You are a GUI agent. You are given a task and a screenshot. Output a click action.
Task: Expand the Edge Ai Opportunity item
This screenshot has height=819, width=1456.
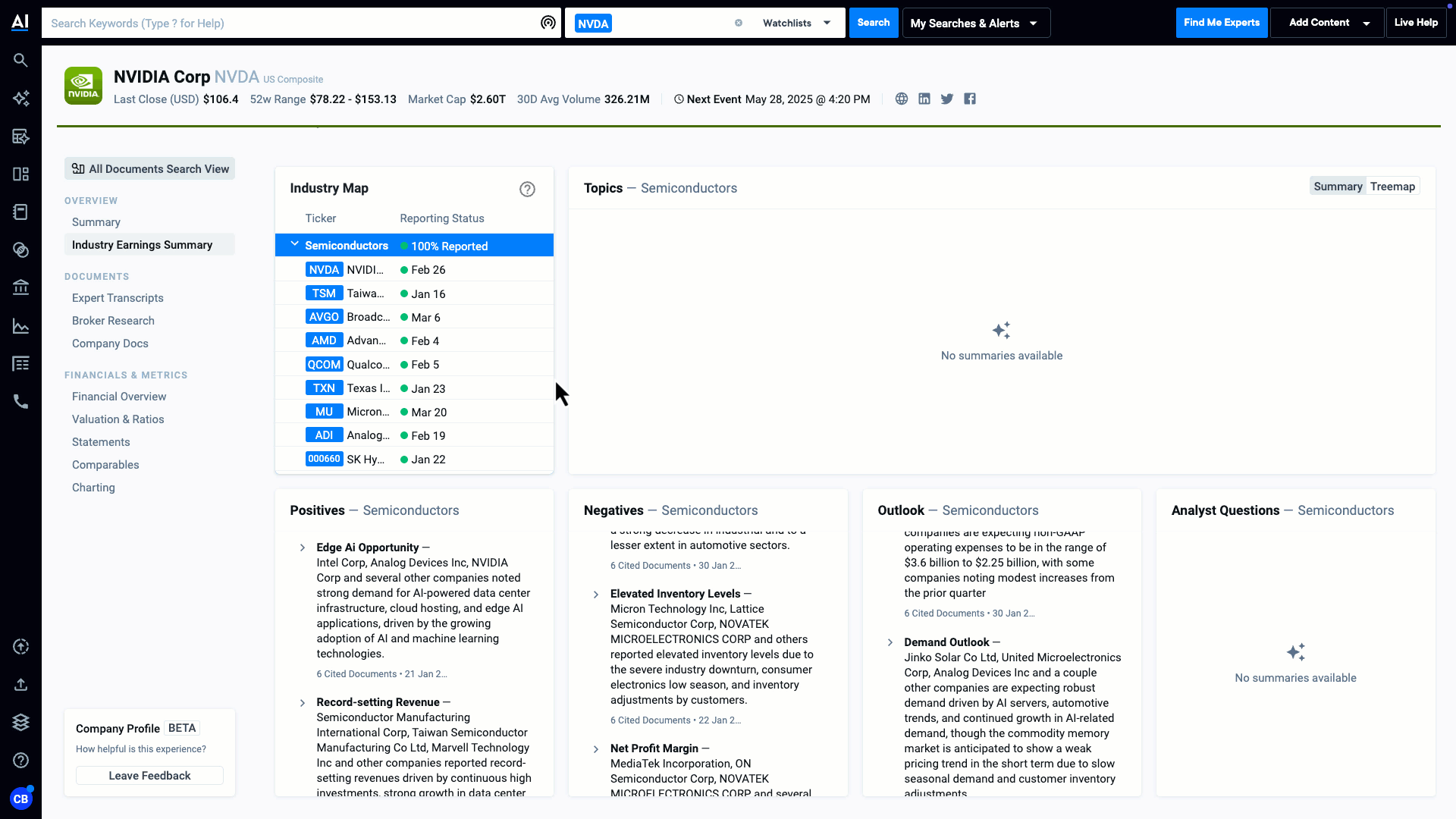click(303, 548)
